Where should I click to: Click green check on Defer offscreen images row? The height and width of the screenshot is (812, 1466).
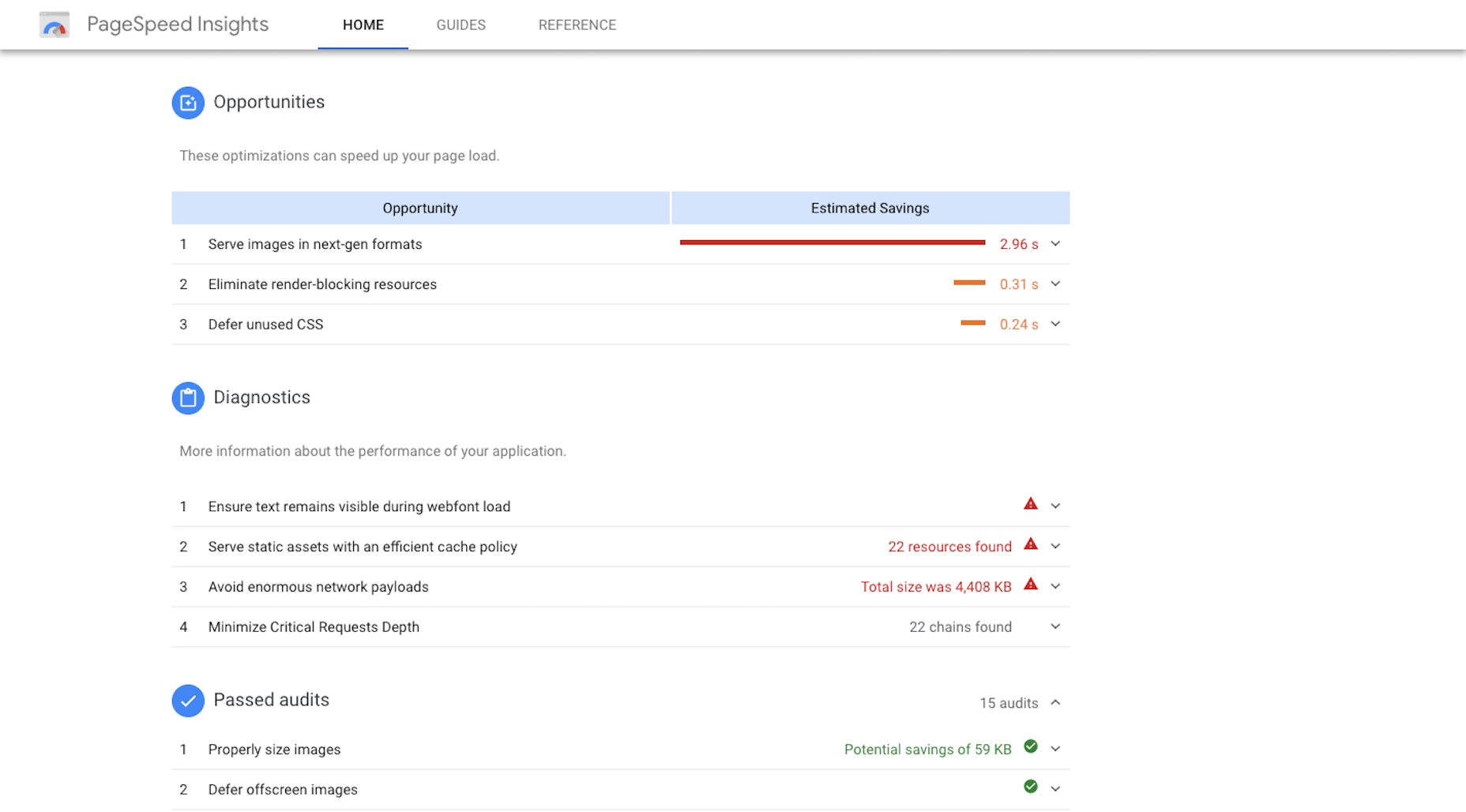pos(1031,787)
